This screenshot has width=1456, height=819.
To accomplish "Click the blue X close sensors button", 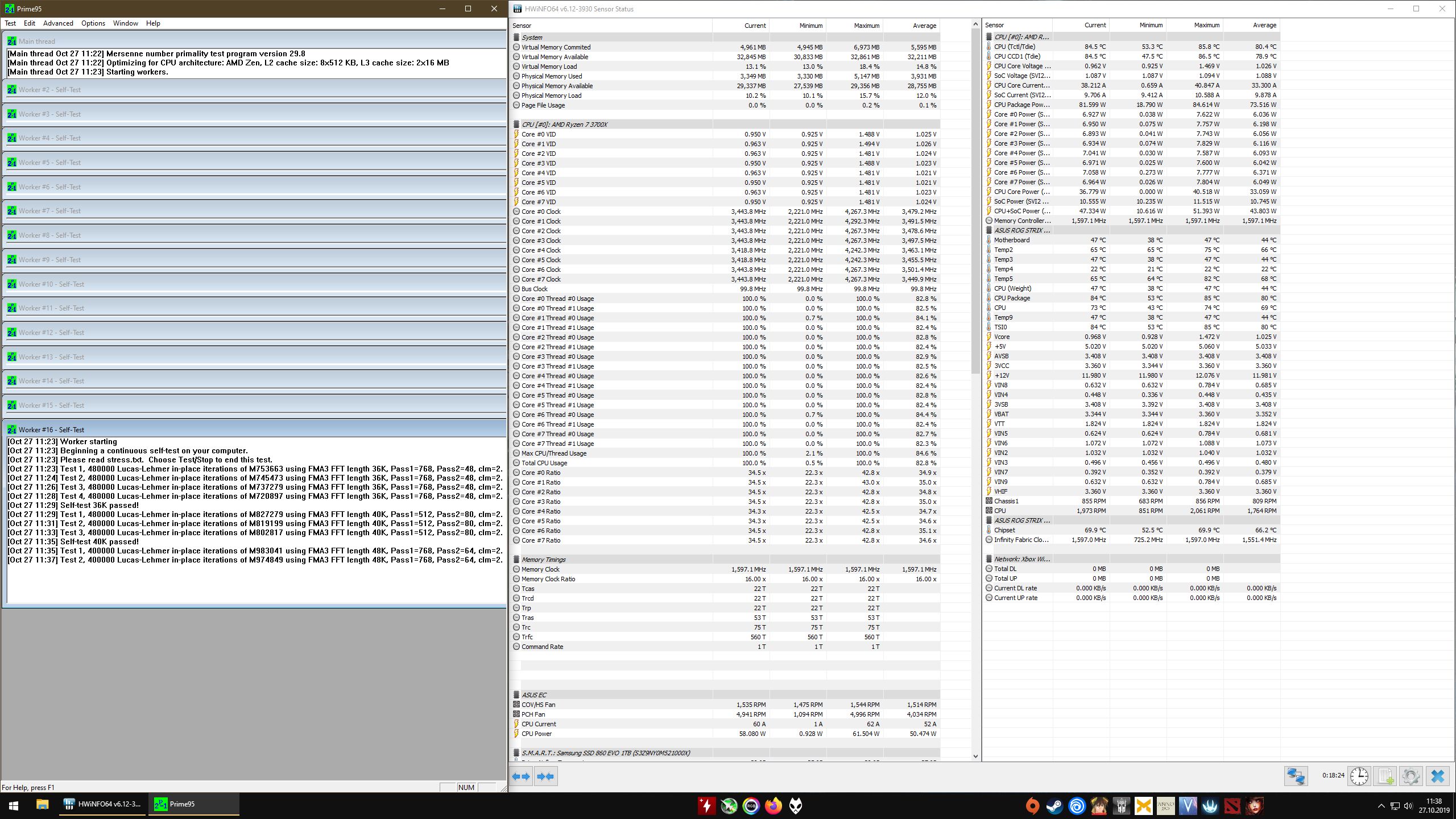I will click(x=1437, y=776).
